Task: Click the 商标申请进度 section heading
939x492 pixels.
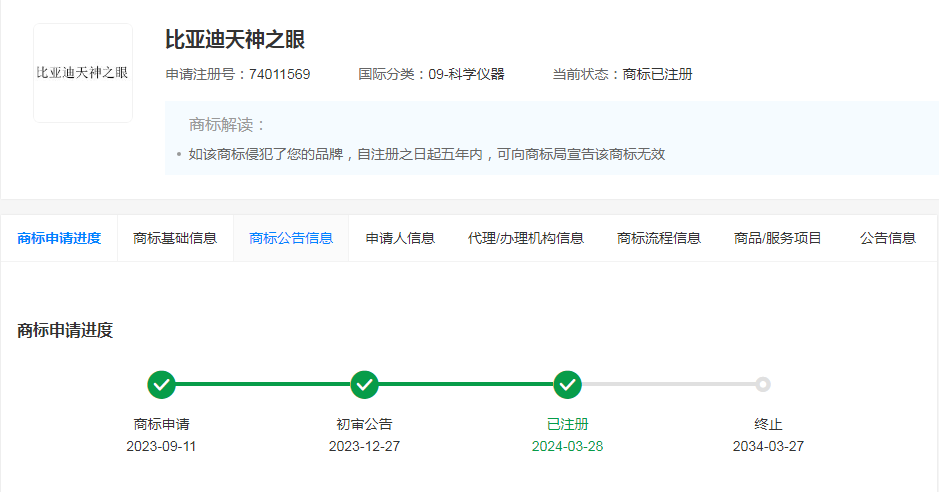Action: pos(65,330)
